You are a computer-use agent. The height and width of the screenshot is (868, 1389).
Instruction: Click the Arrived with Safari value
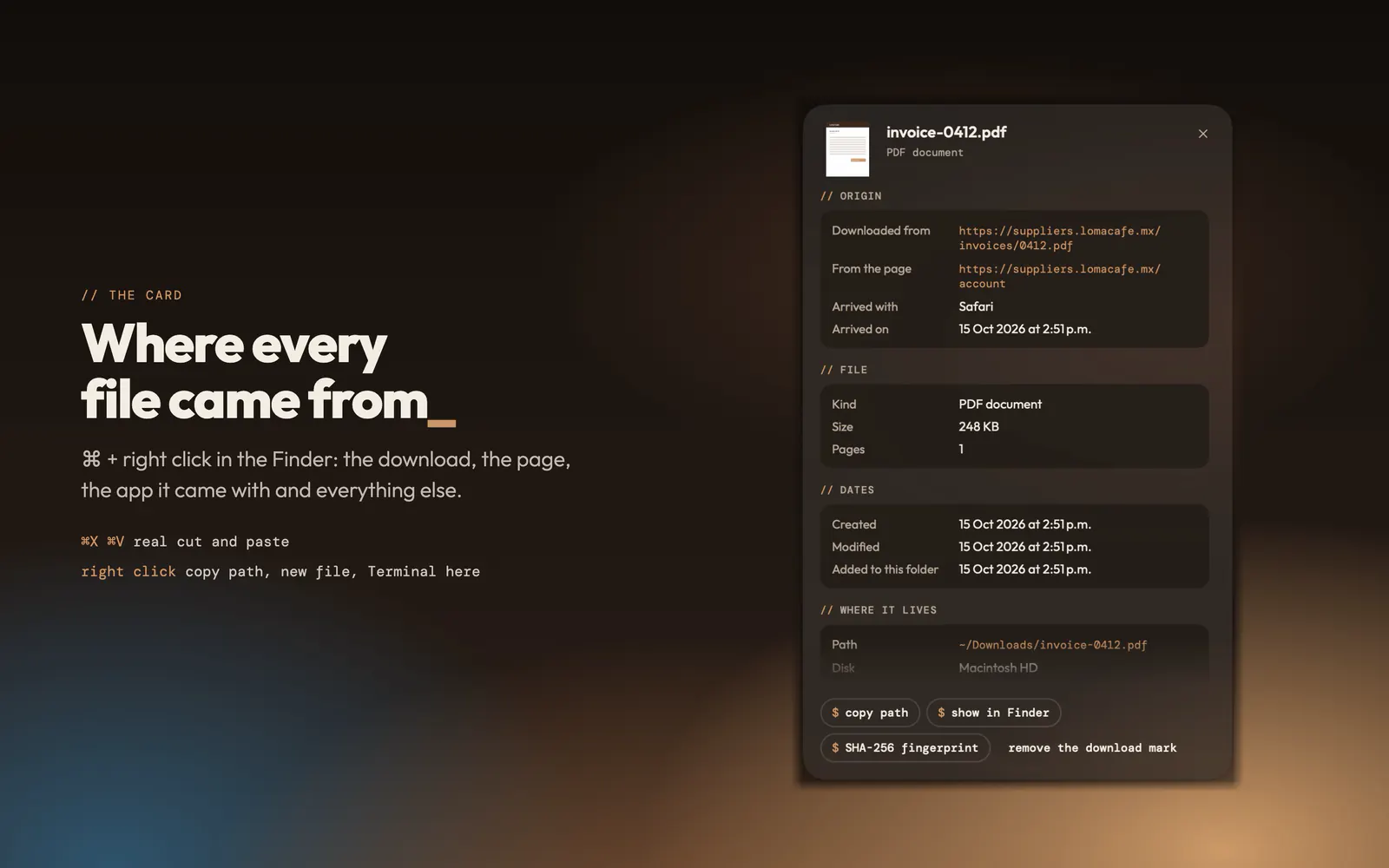[976, 306]
